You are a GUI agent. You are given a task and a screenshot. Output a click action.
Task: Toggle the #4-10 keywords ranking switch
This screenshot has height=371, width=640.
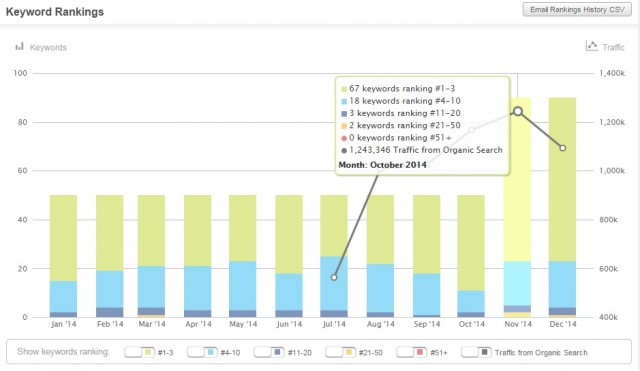[202, 352]
